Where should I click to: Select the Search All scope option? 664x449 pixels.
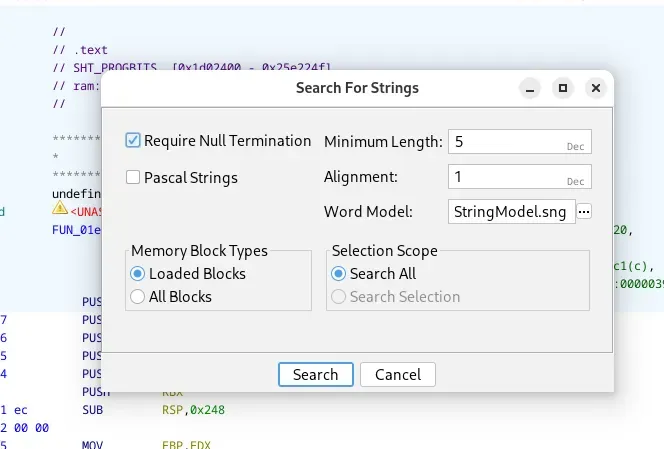pos(339,274)
